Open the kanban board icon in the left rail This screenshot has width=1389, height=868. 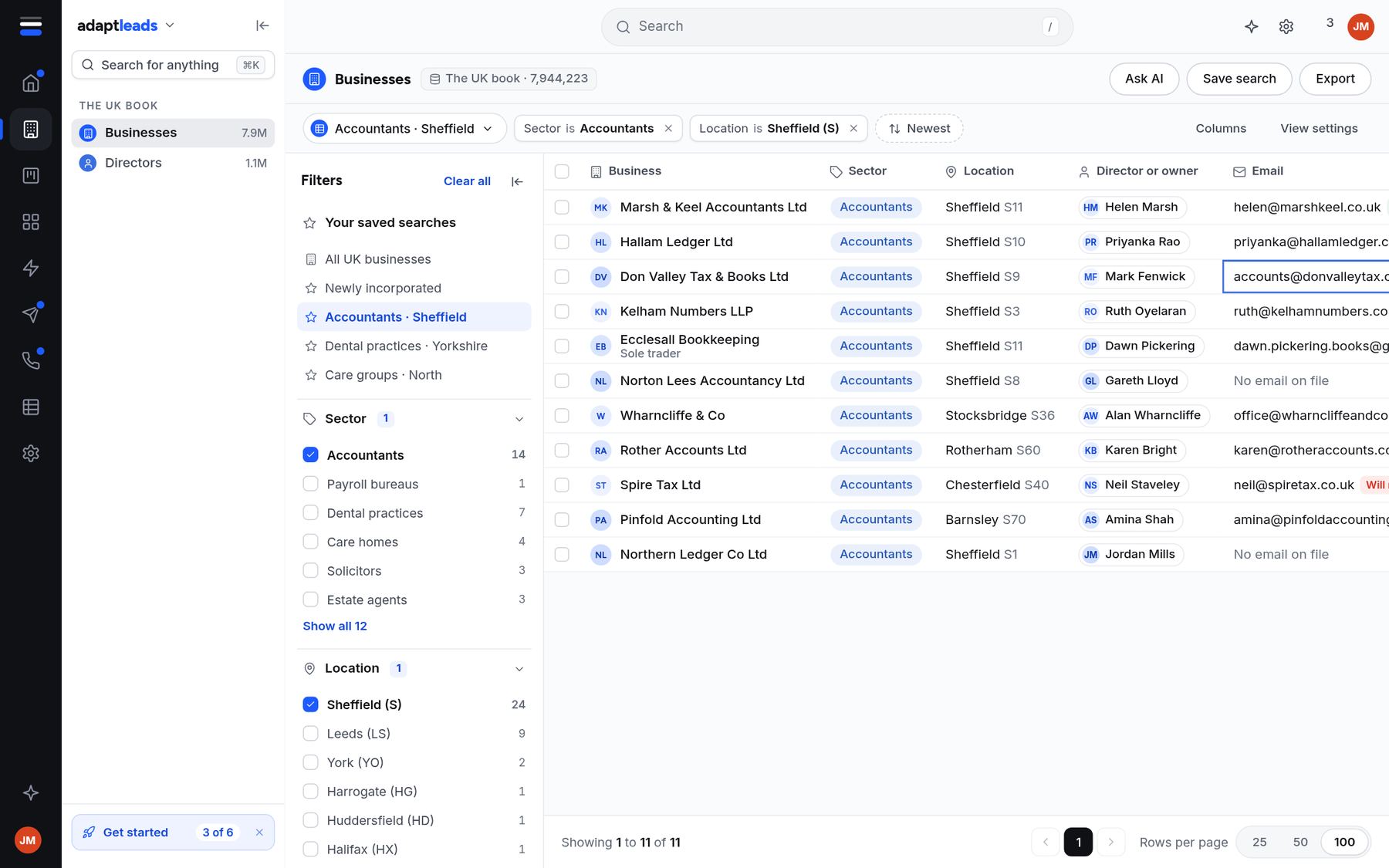tap(31, 175)
